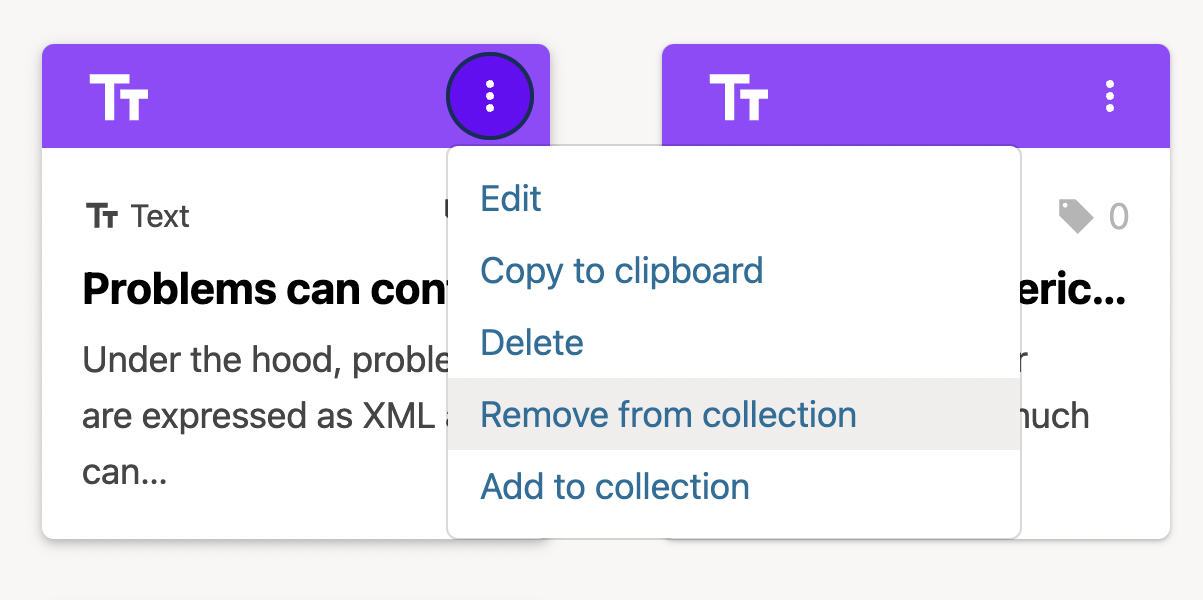Click the Text type label on the left card
1203x600 pixels.
pos(160,215)
